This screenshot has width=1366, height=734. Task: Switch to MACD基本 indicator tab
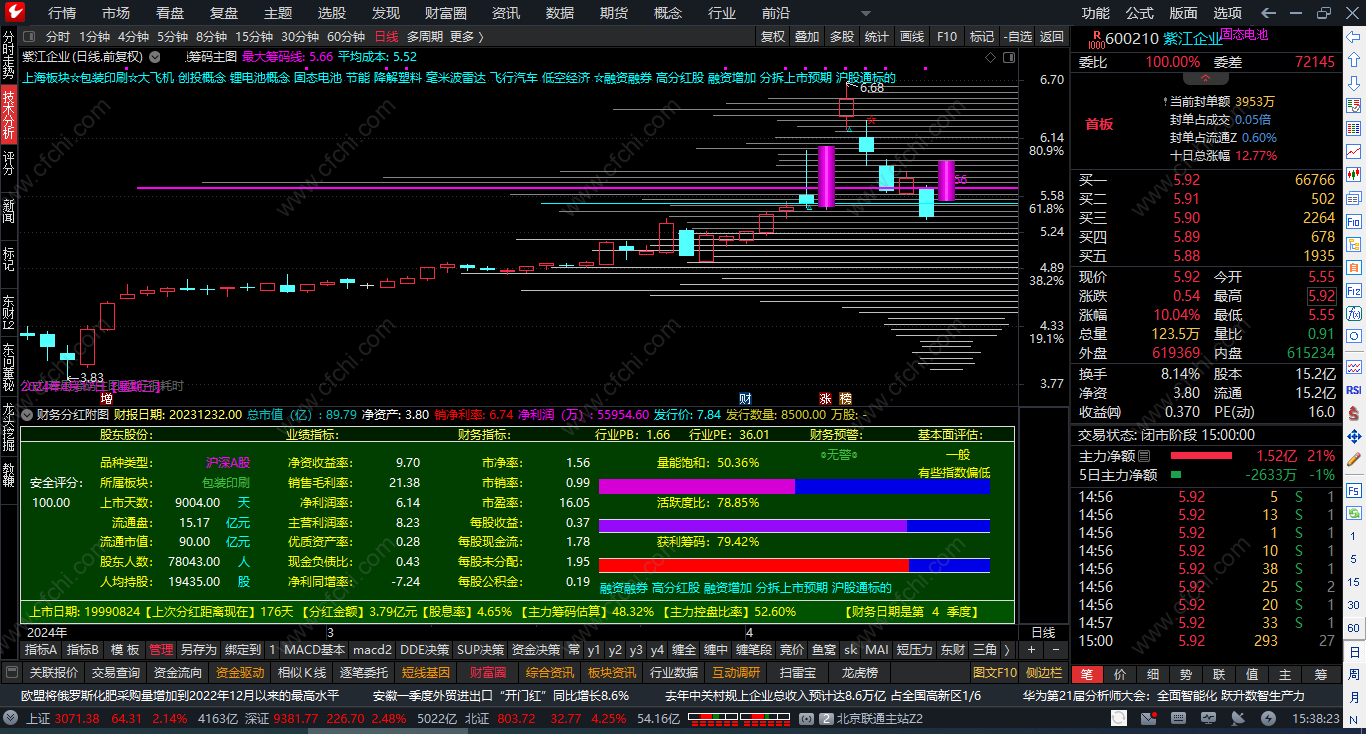[x=314, y=650]
